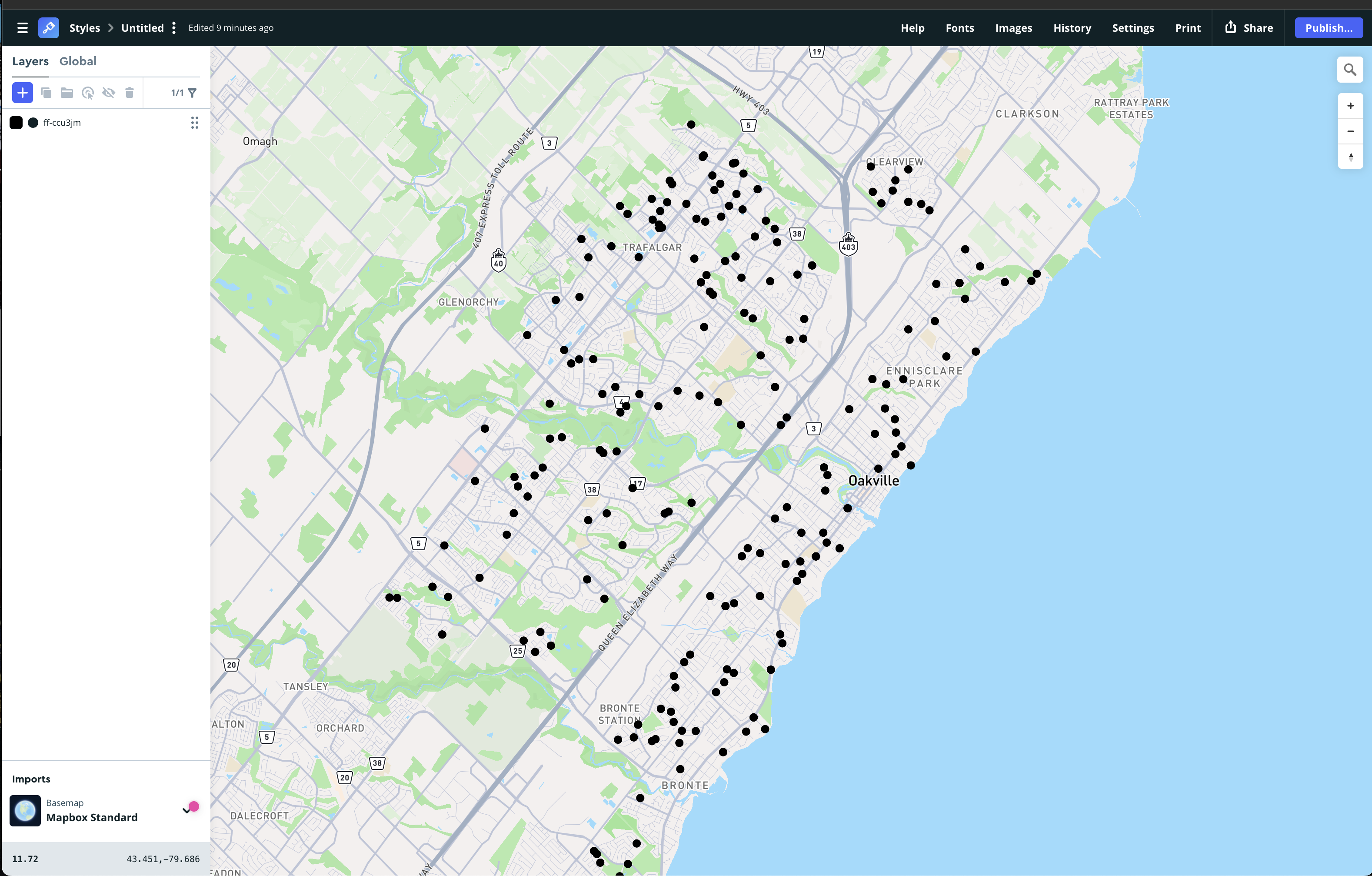This screenshot has height=876, width=1372.
Task: Expand the Mapbox Standard basemap chevron
Action: click(x=186, y=810)
